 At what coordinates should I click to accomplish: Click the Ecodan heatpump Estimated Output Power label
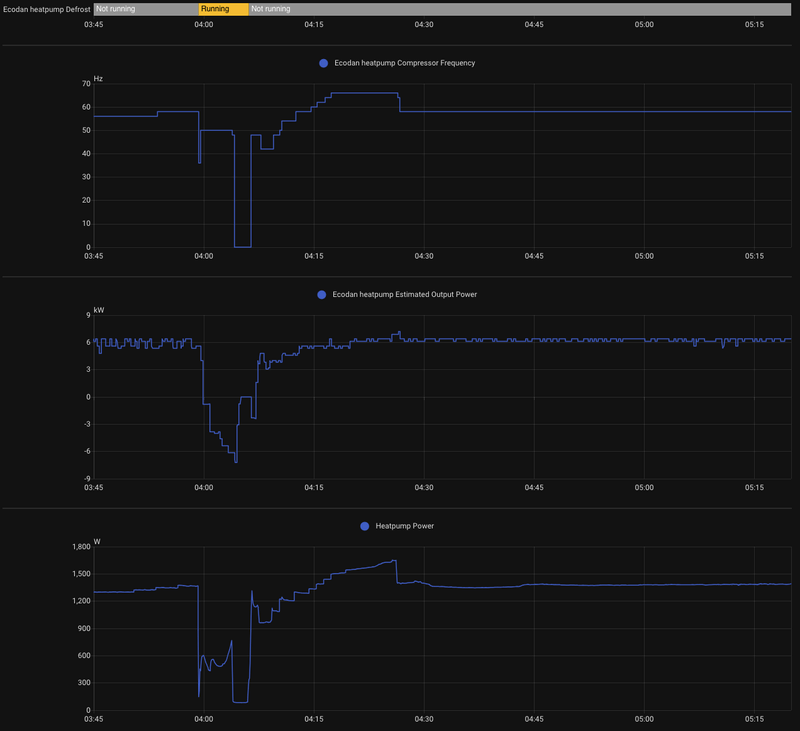(x=405, y=294)
